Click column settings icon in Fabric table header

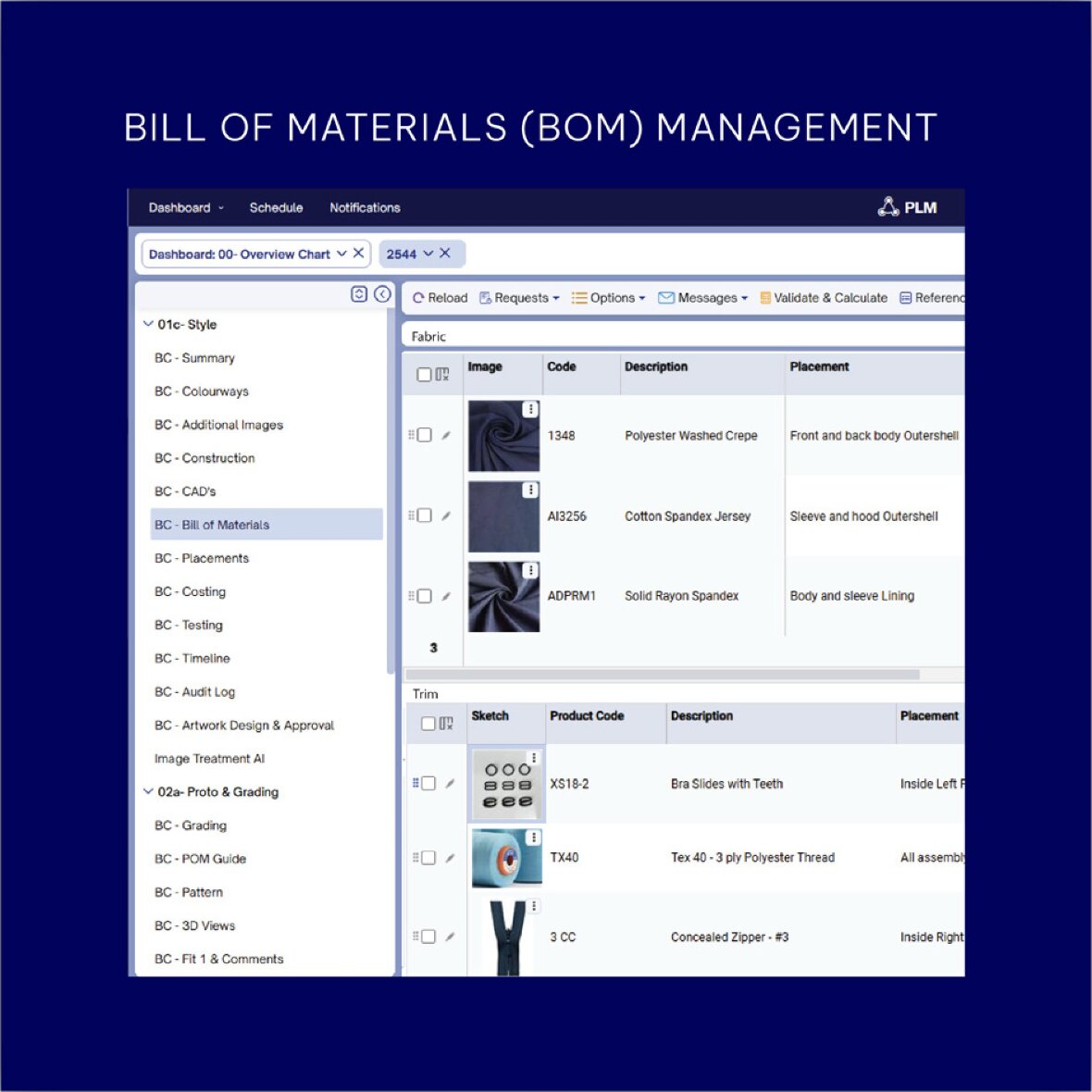(x=442, y=375)
